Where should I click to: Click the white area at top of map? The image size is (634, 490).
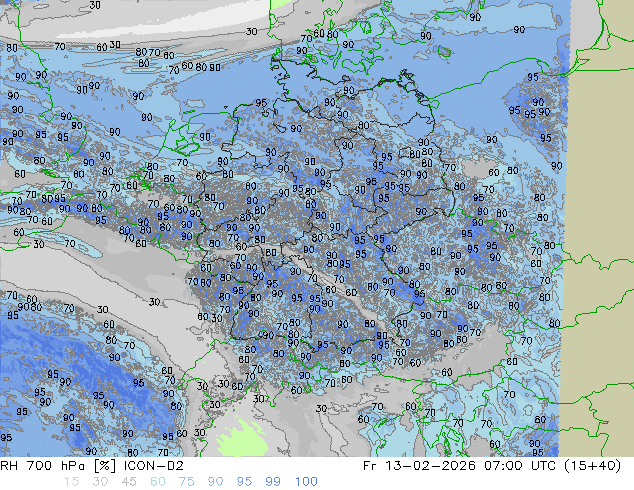[x=200, y=14]
